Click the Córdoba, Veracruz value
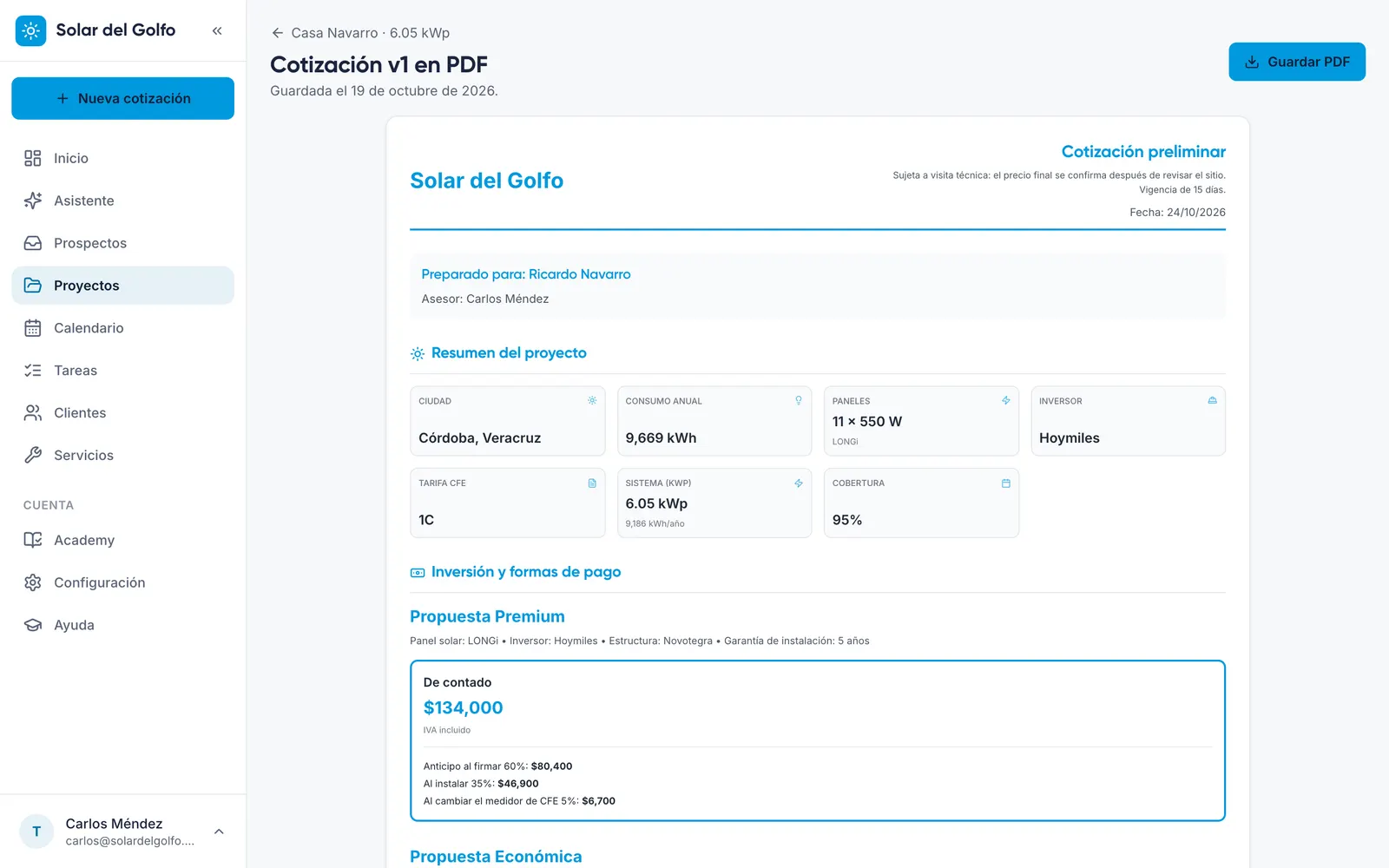The image size is (1389, 868). 480,438
